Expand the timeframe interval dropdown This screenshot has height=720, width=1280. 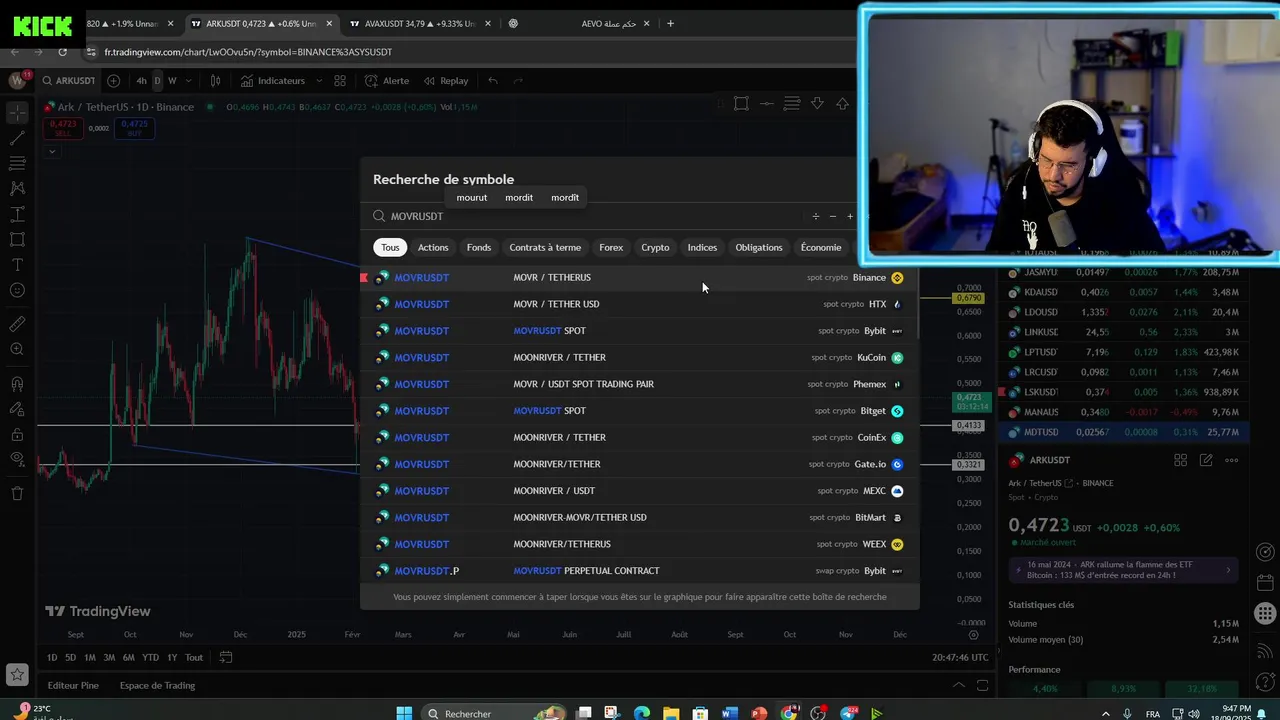(187, 81)
